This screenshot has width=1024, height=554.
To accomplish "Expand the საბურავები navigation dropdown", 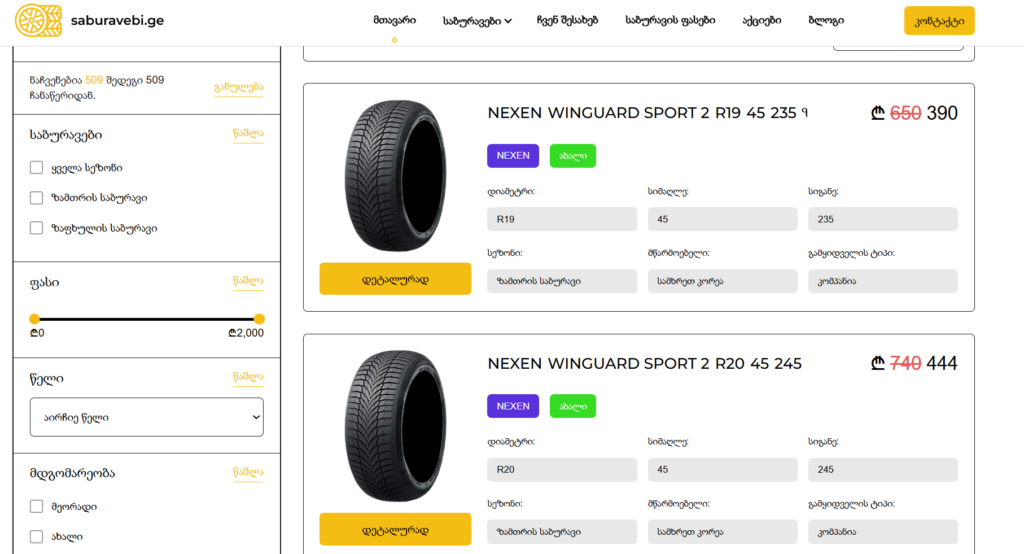I will pos(477,20).
